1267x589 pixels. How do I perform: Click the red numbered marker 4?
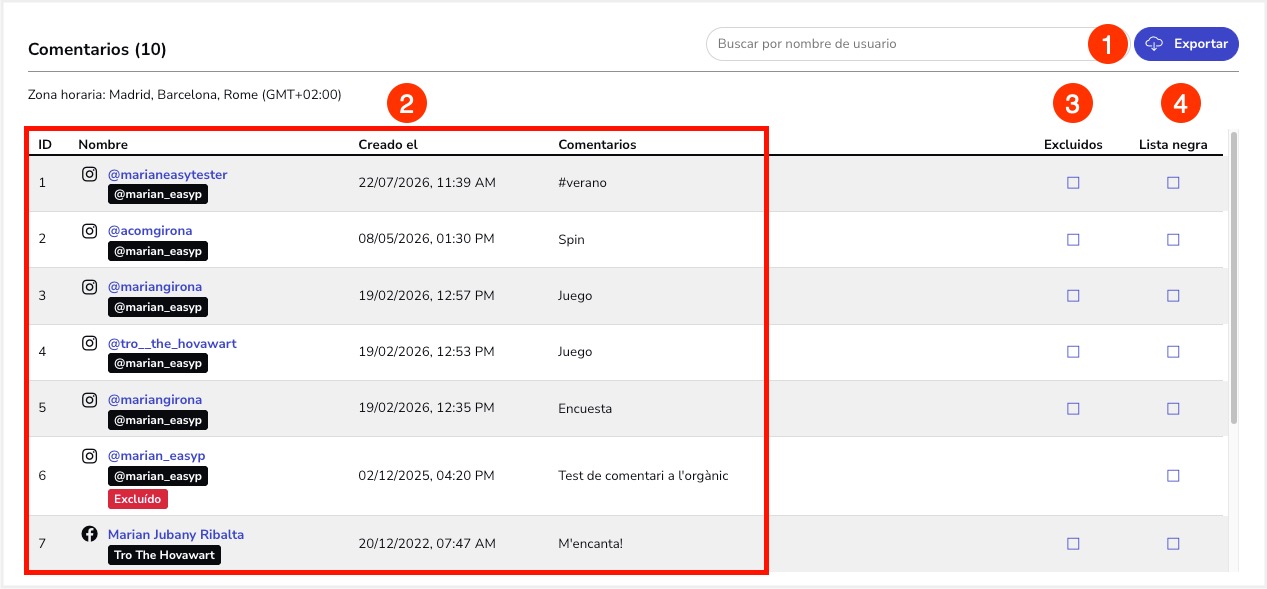click(x=1181, y=103)
